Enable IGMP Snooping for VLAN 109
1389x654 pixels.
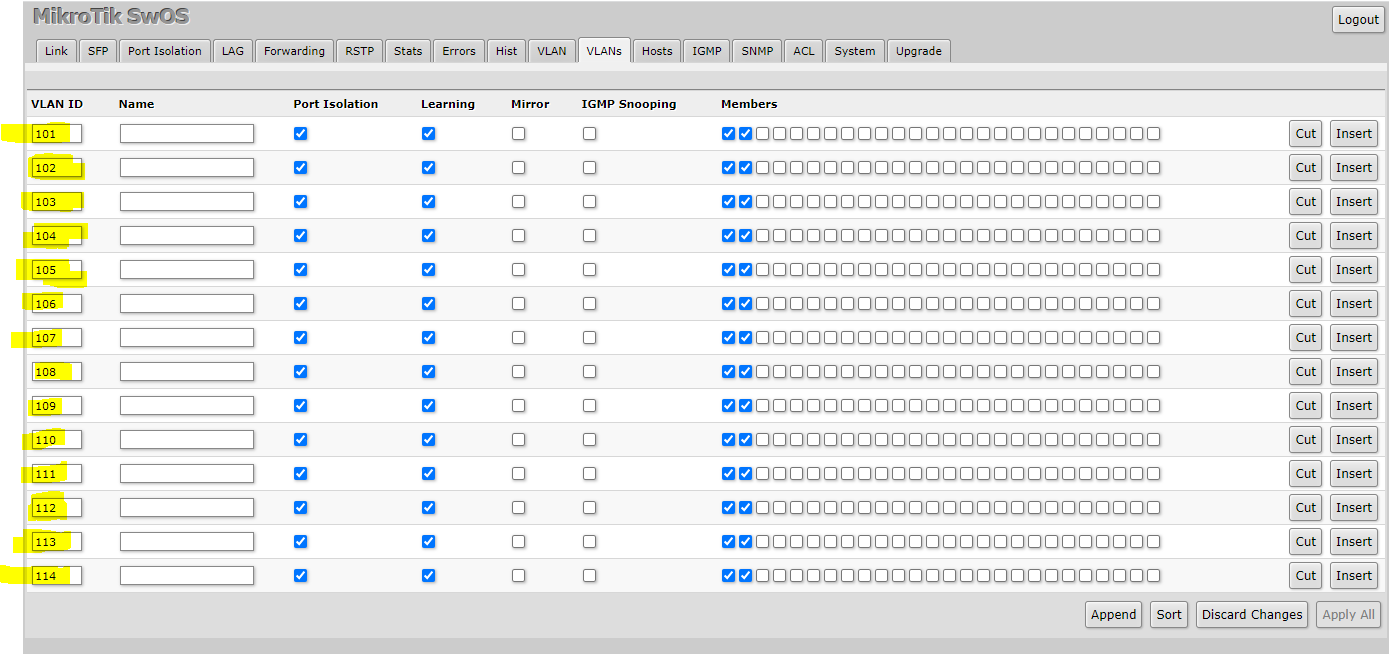[589, 406]
